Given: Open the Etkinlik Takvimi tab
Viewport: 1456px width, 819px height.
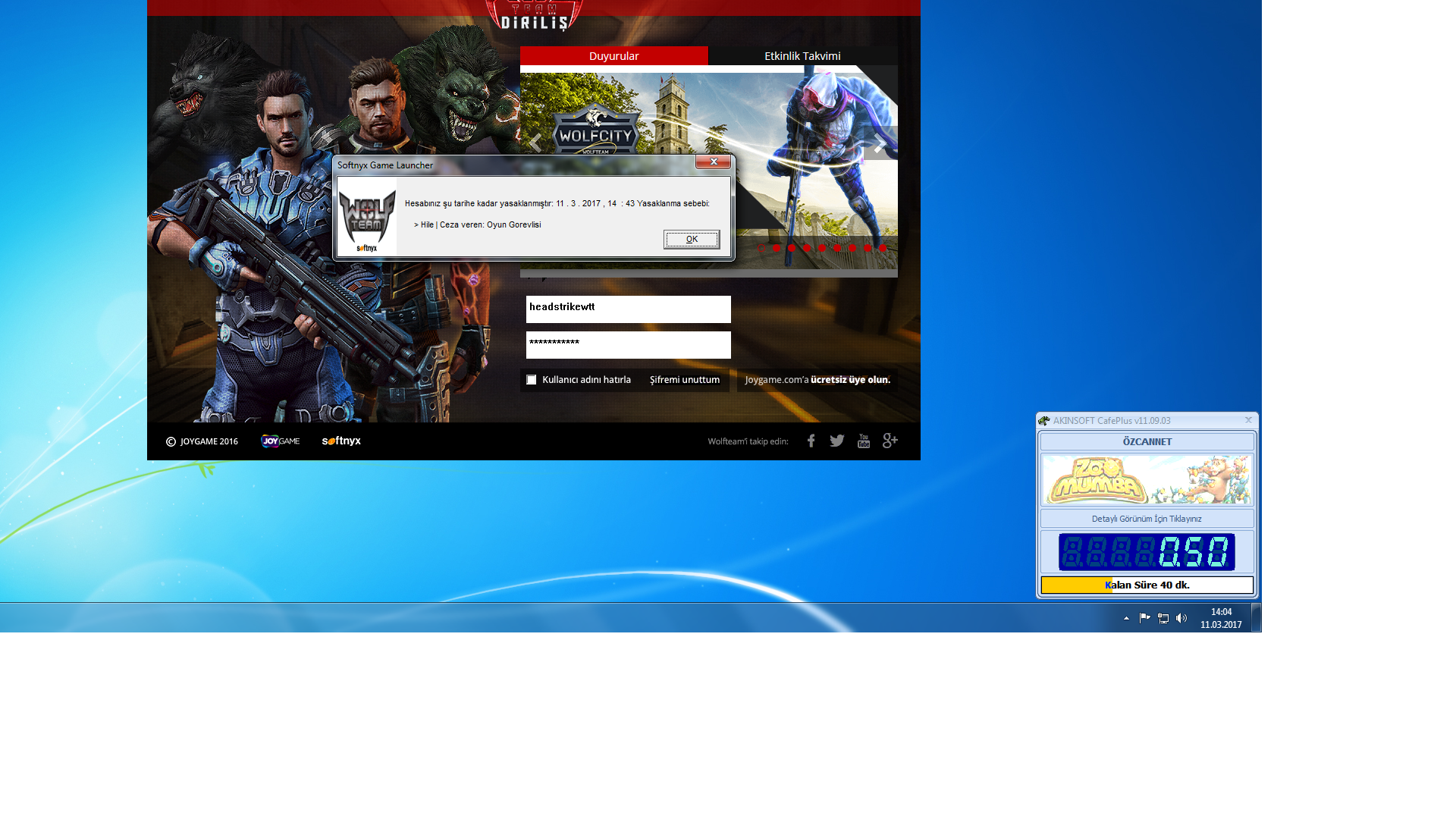Looking at the screenshot, I should (x=802, y=56).
